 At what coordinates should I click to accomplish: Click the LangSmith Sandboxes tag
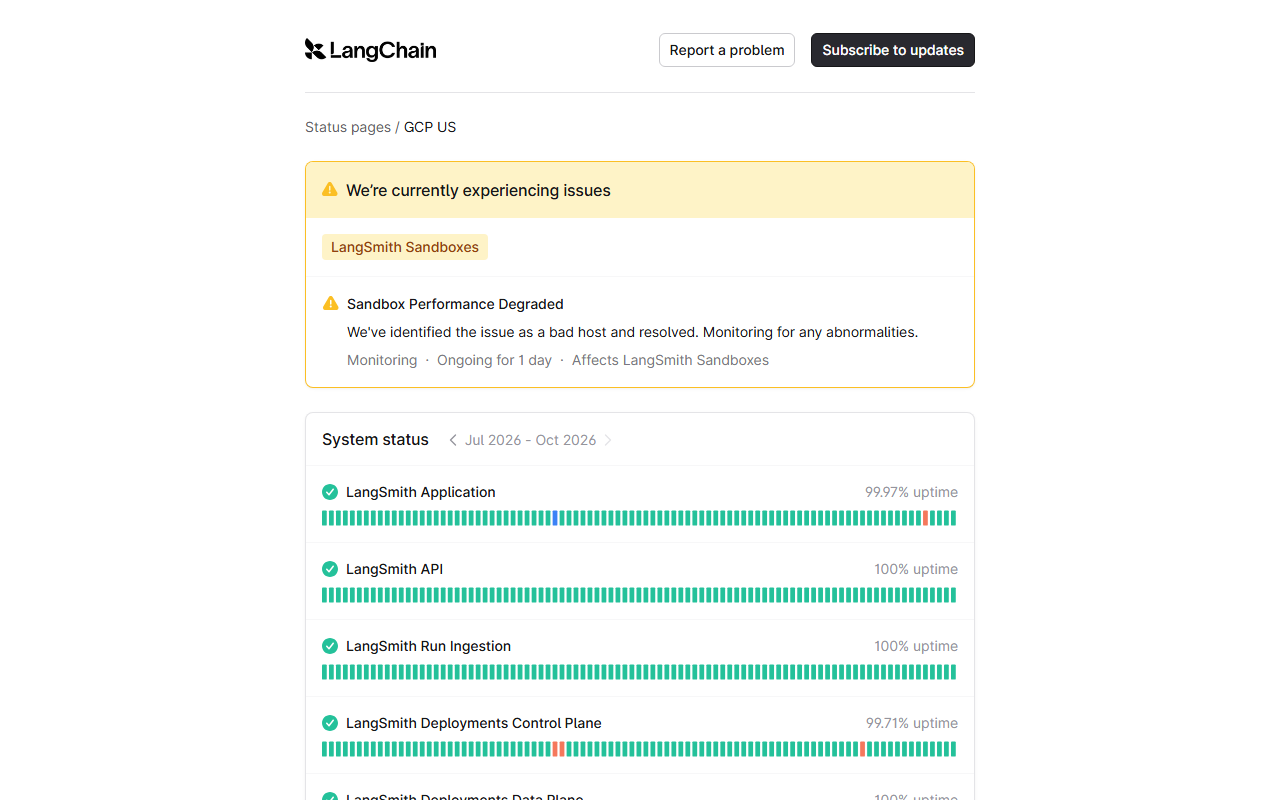tap(405, 247)
